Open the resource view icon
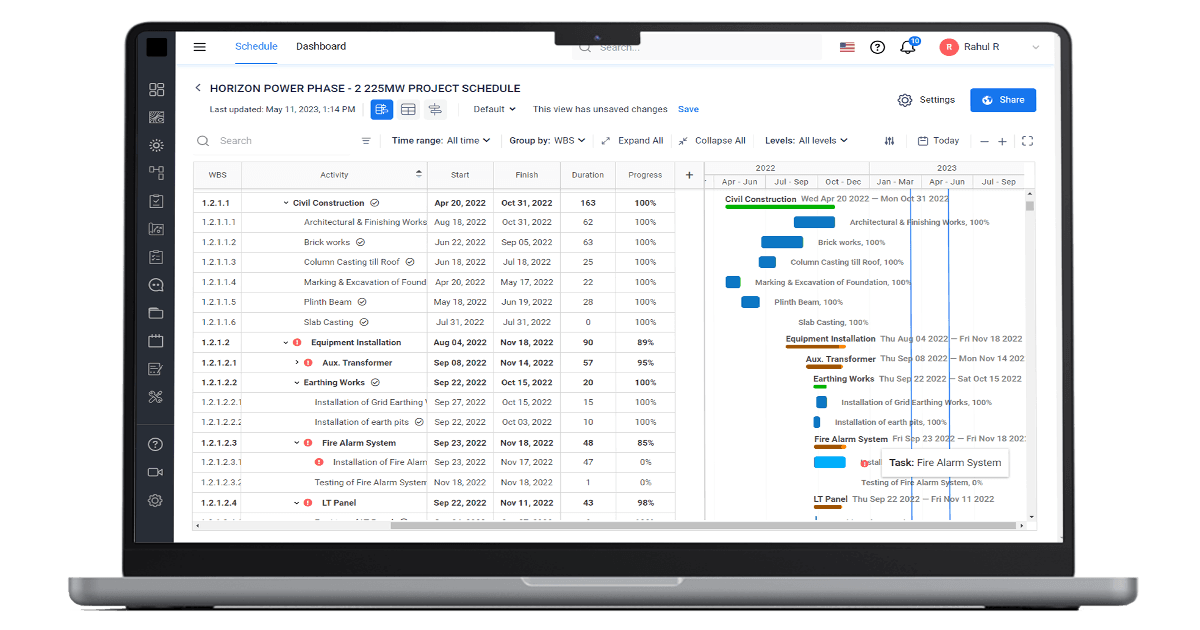The image size is (1200, 630). 435,109
